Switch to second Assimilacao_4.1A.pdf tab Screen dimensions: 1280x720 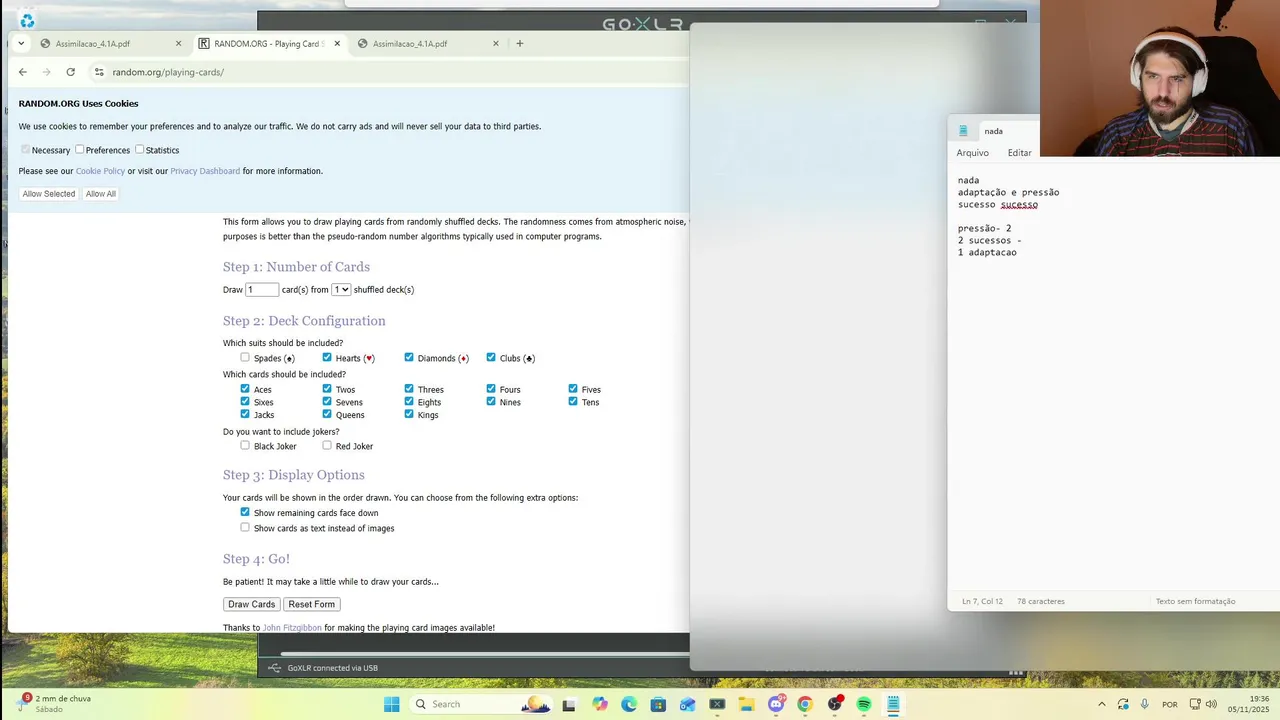click(410, 43)
